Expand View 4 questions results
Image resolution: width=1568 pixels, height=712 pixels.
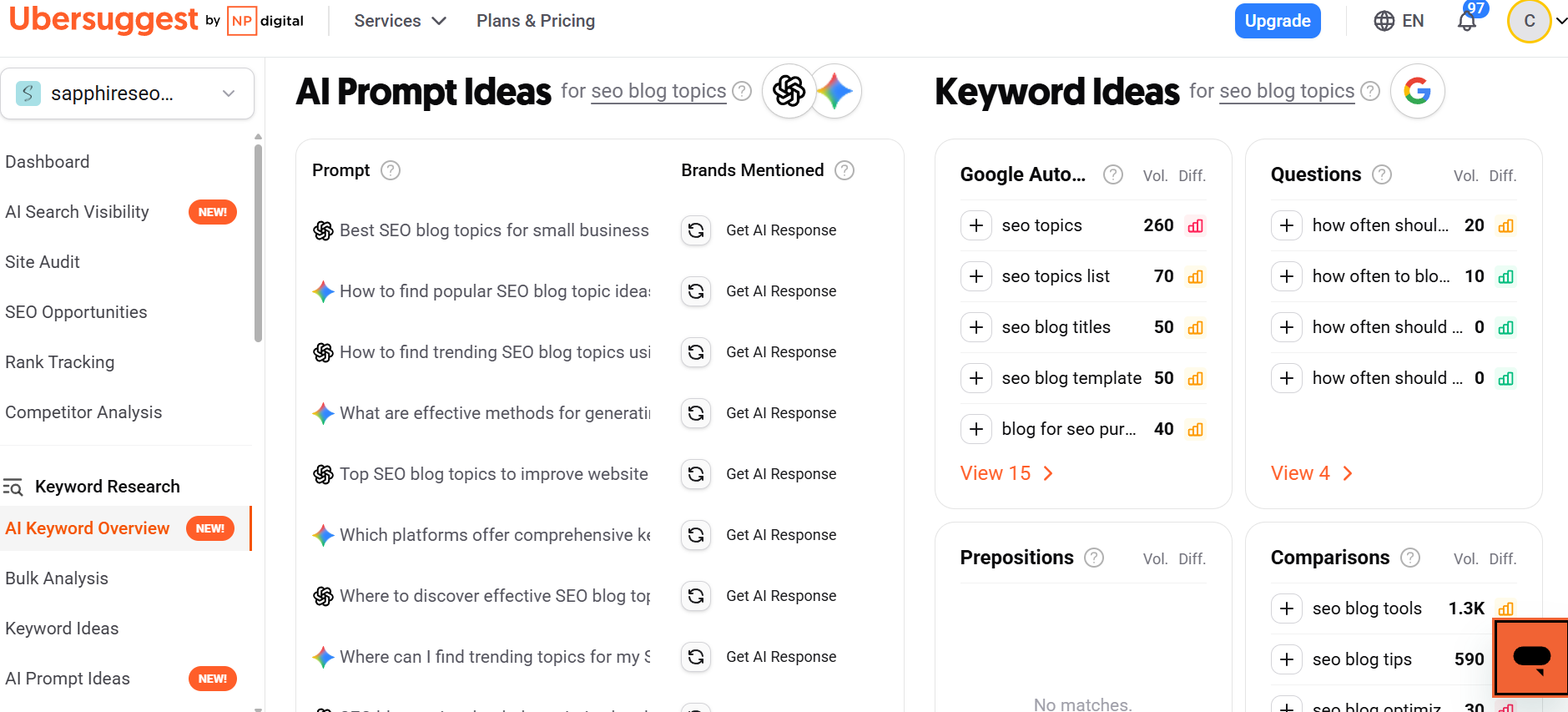(x=1312, y=473)
